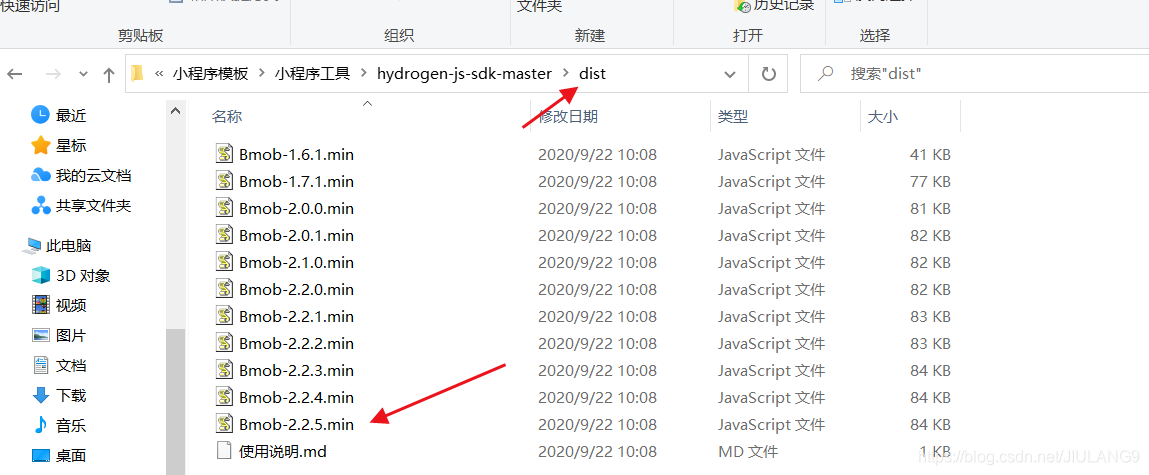Expand subfolders arrow after 小程序工具
1149x475 pixels.
[x=363, y=73]
